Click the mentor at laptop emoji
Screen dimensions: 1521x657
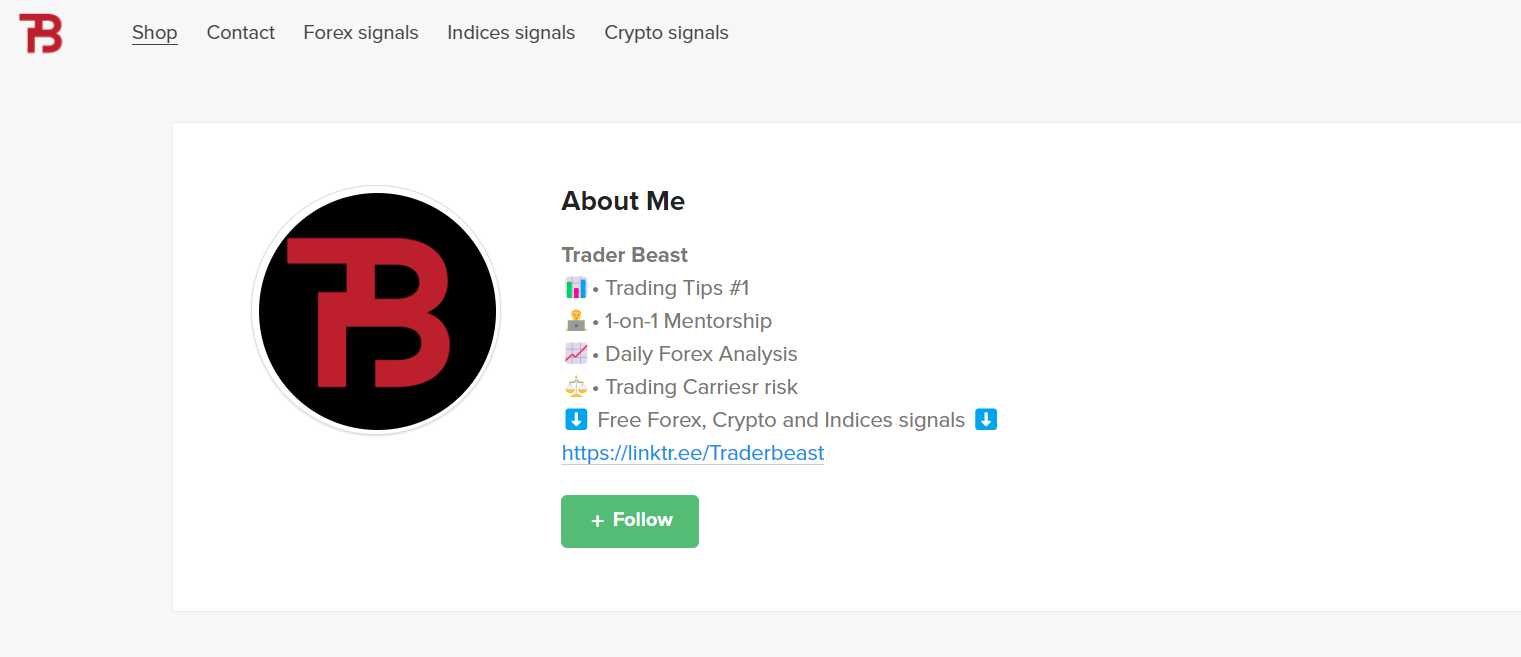(x=575, y=321)
